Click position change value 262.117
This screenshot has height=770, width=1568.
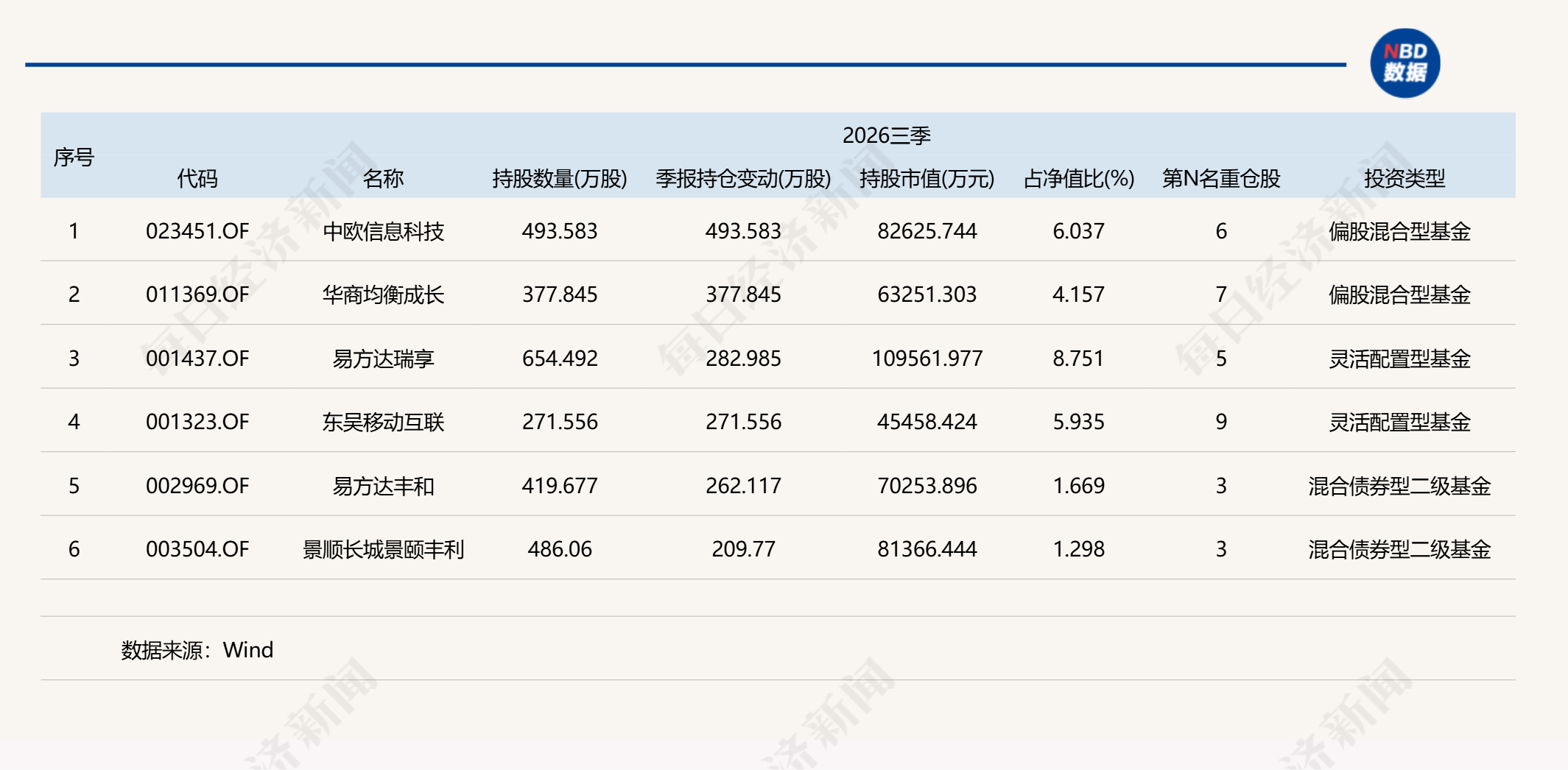pyautogui.click(x=744, y=486)
